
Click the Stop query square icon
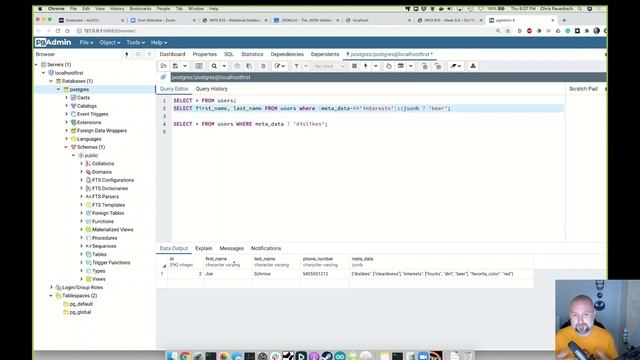[x=354, y=66]
